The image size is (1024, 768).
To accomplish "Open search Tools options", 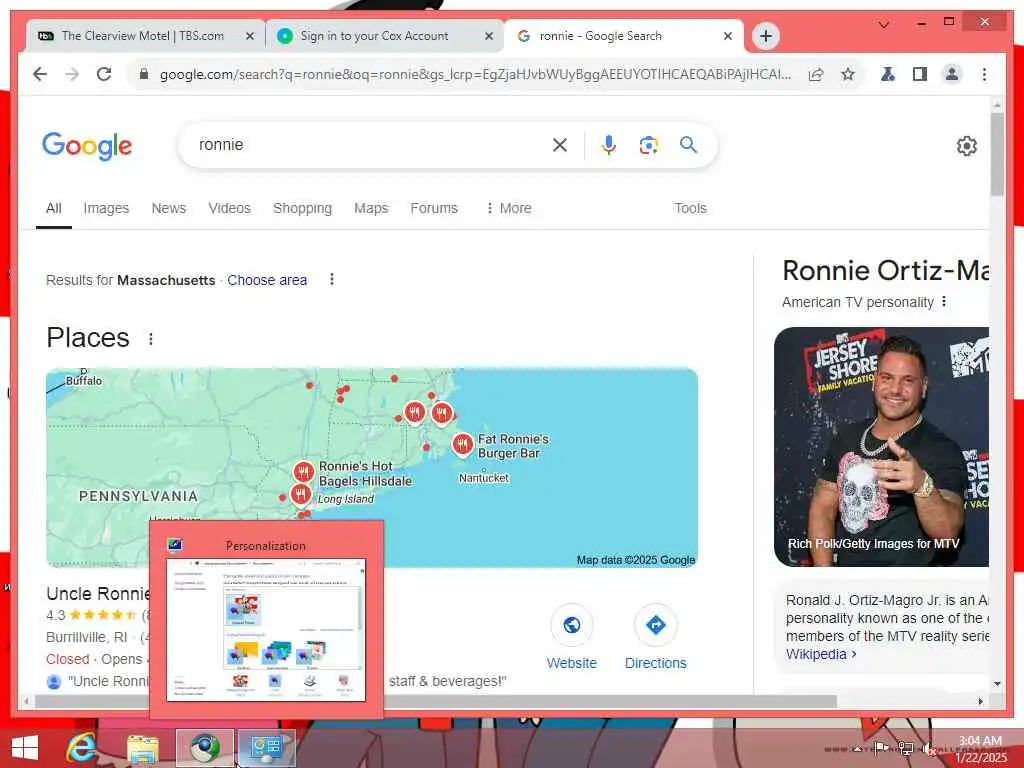I will tap(690, 208).
